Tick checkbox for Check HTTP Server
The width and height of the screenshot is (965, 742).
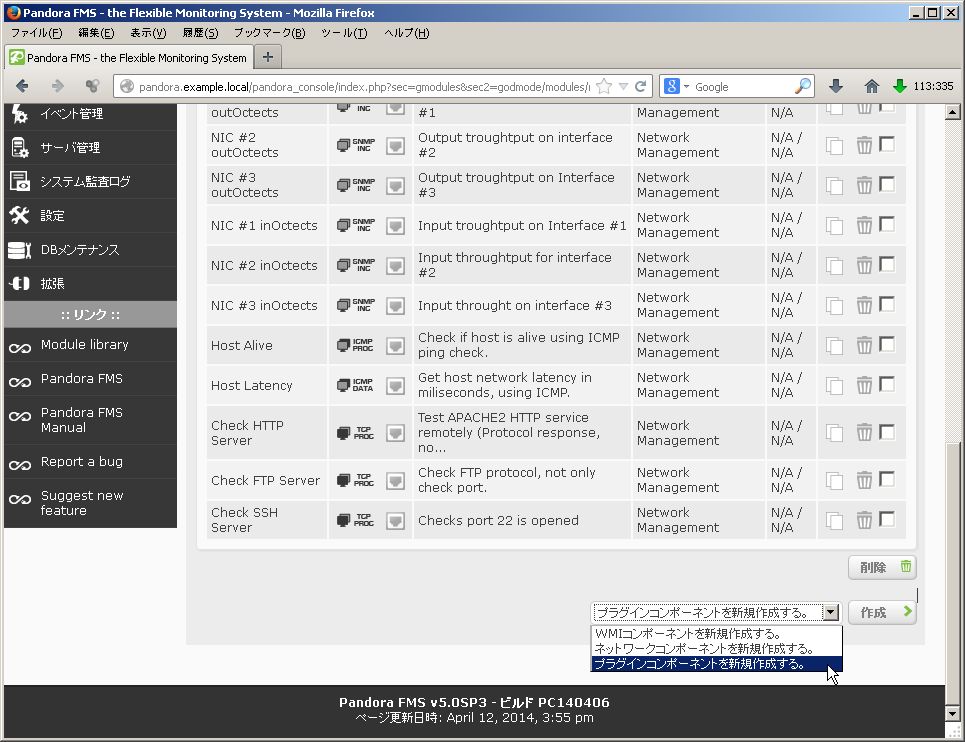coord(887,432)
